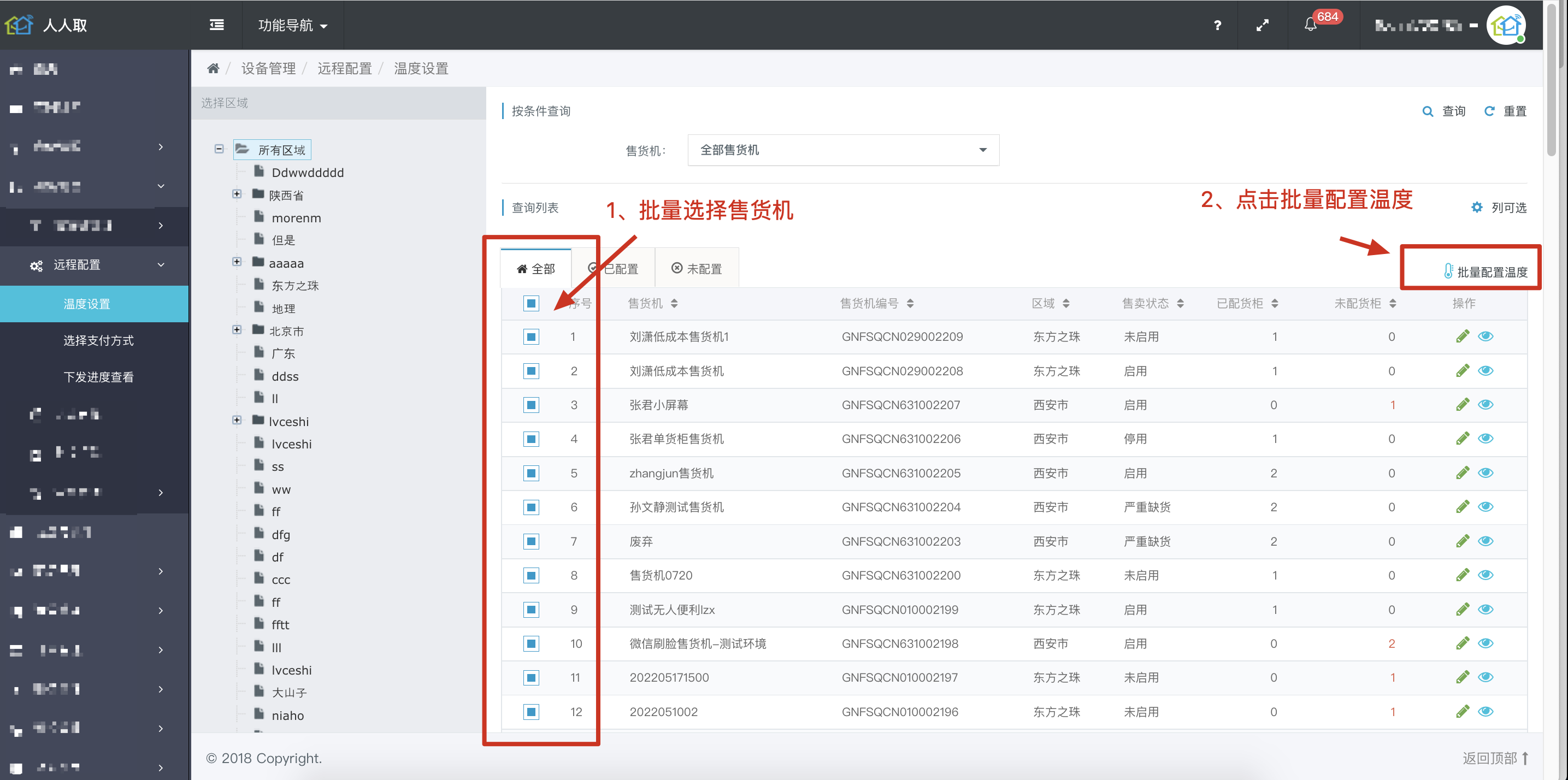The image size is (1568, 780).
Task: Toggle checkbox for row 12 2022051002
Action: click(x=532, y=711)
